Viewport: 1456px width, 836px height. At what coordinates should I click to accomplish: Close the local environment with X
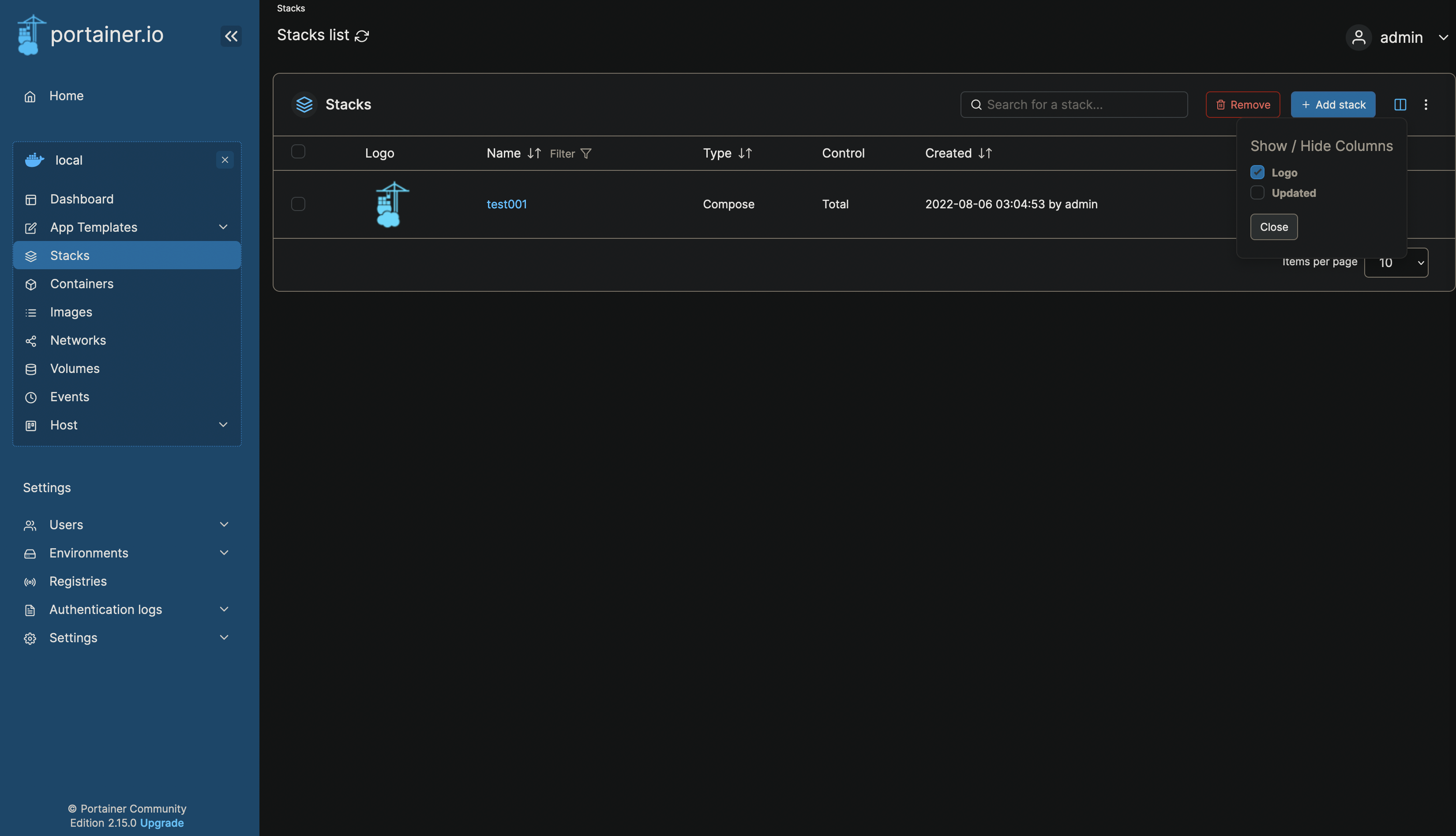[x=225, y=160]
